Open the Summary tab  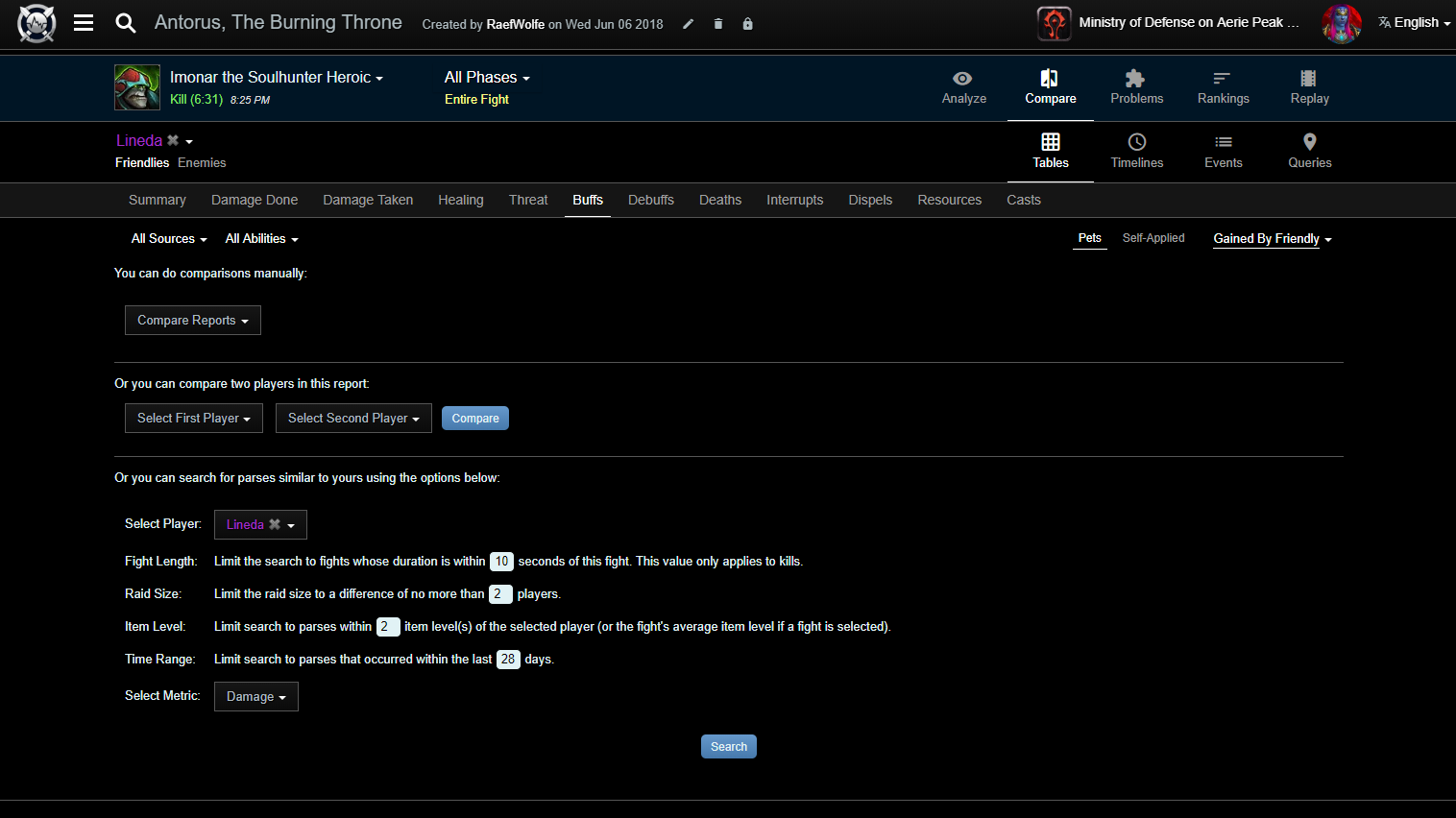coord(158,200)
